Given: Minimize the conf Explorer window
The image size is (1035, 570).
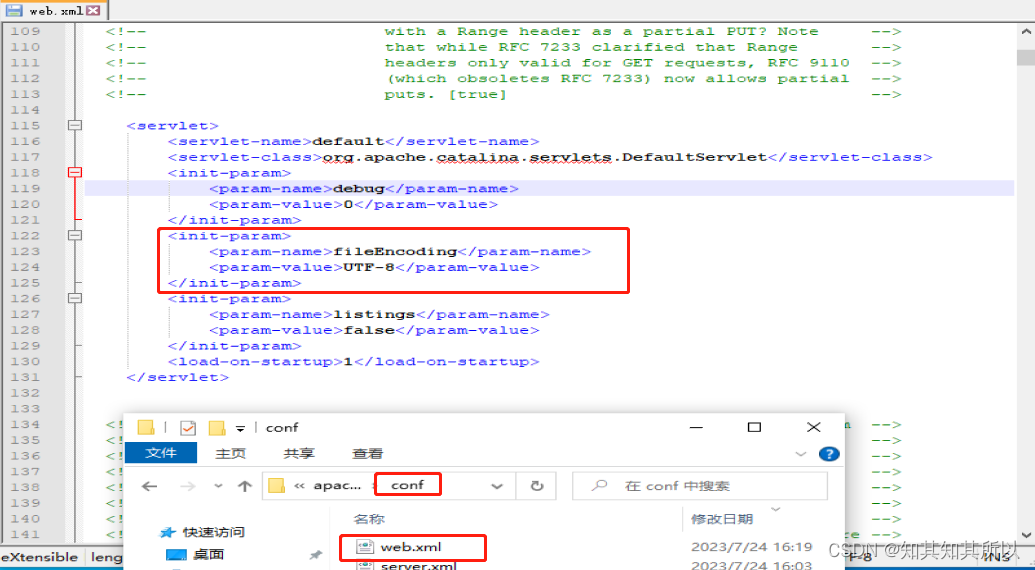Looking at the screenshot, I should [695, 428].
